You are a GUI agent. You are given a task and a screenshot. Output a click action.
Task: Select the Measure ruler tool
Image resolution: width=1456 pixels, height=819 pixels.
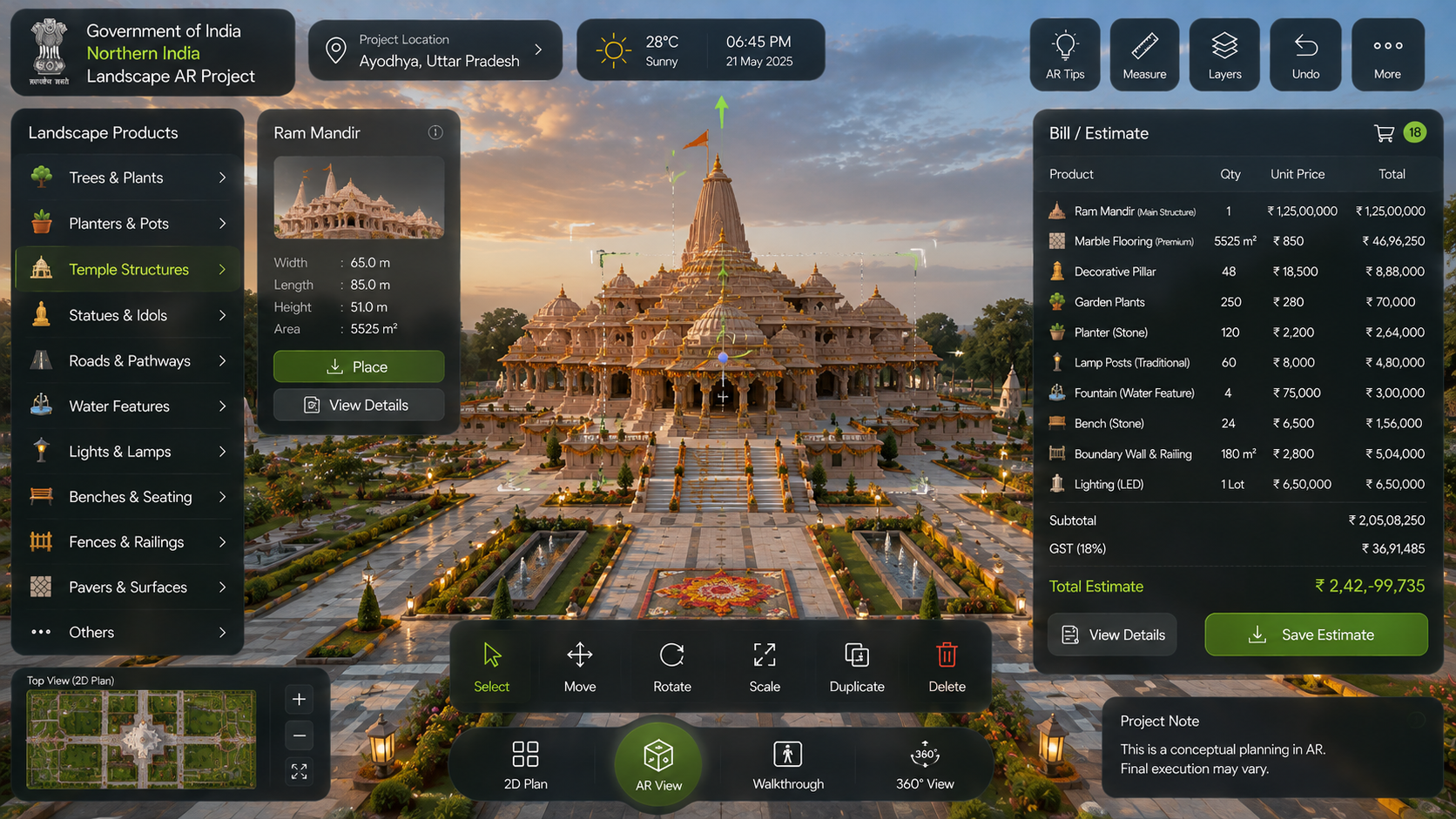pos(1144,55)
